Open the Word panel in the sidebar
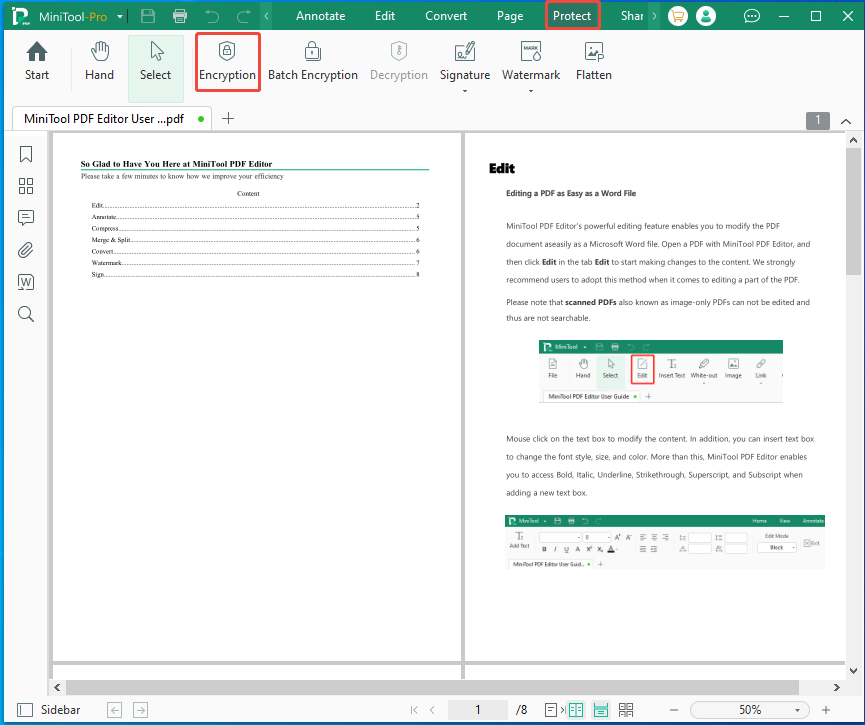Image resolution: width=865 pixels, height=725 pixels. tap(26, 282)
